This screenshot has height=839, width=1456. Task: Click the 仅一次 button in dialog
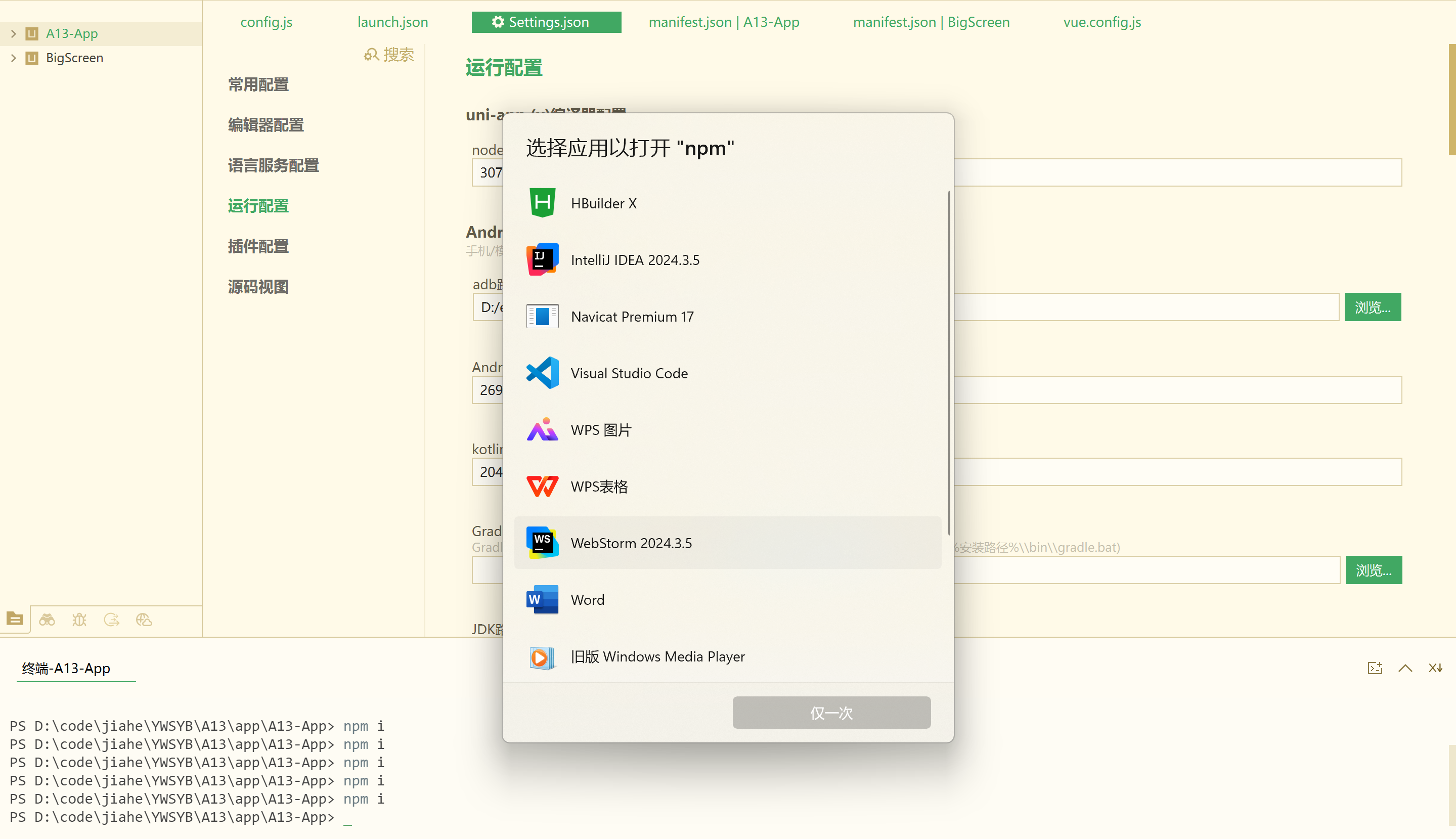coord(831,712)
